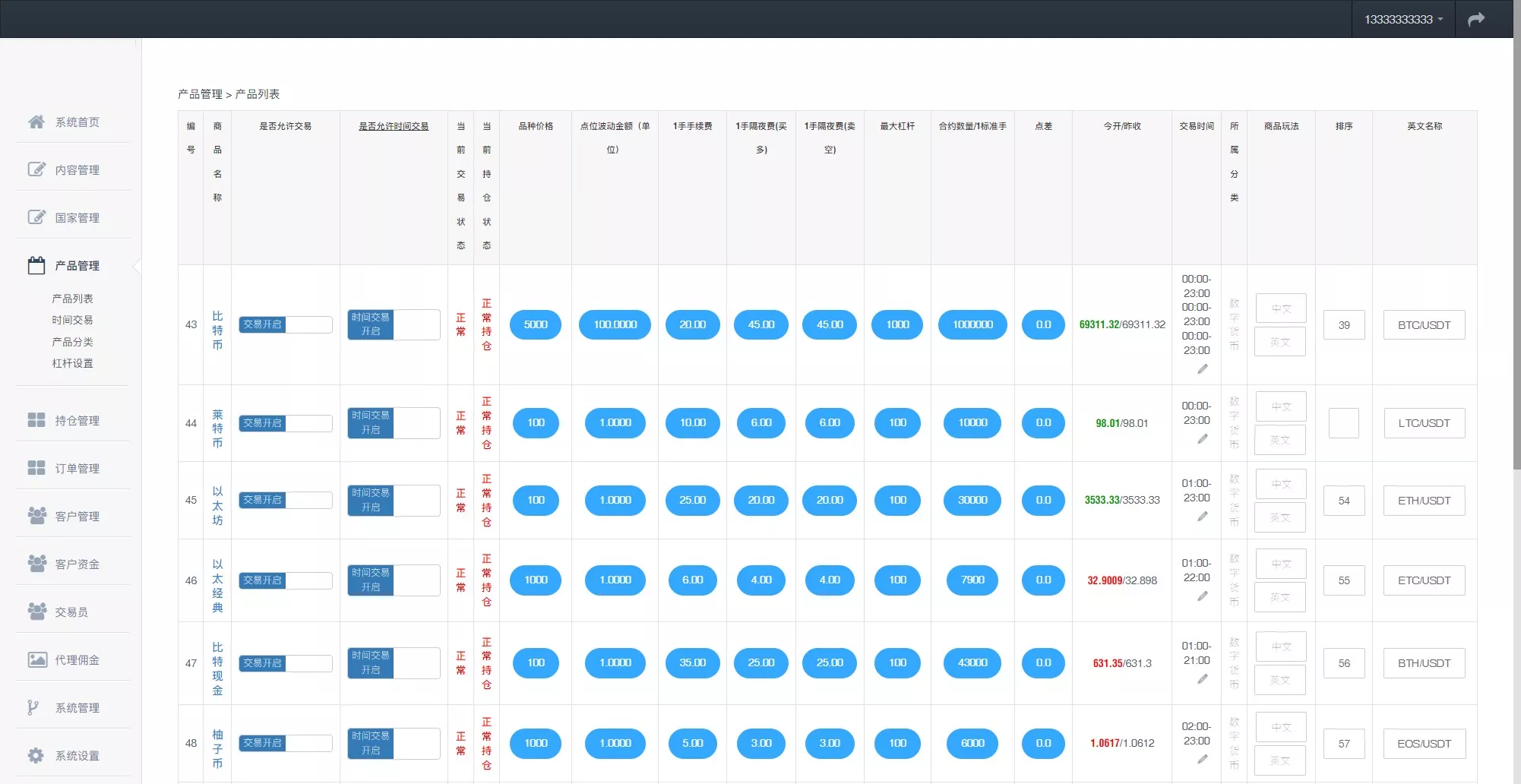Screen dimensions: 1521x784
Task: Click the 客户管理 users icon
Action: [x=36, y=516]
